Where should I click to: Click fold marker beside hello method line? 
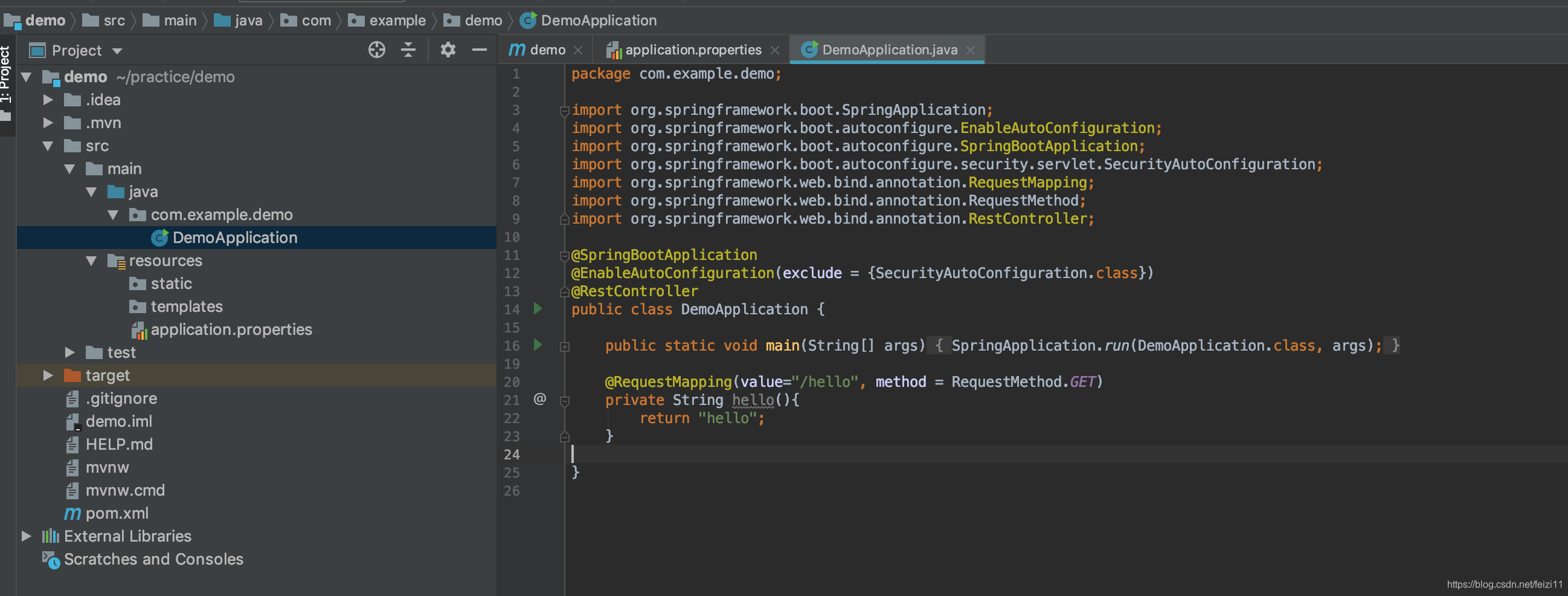[564, 400]
